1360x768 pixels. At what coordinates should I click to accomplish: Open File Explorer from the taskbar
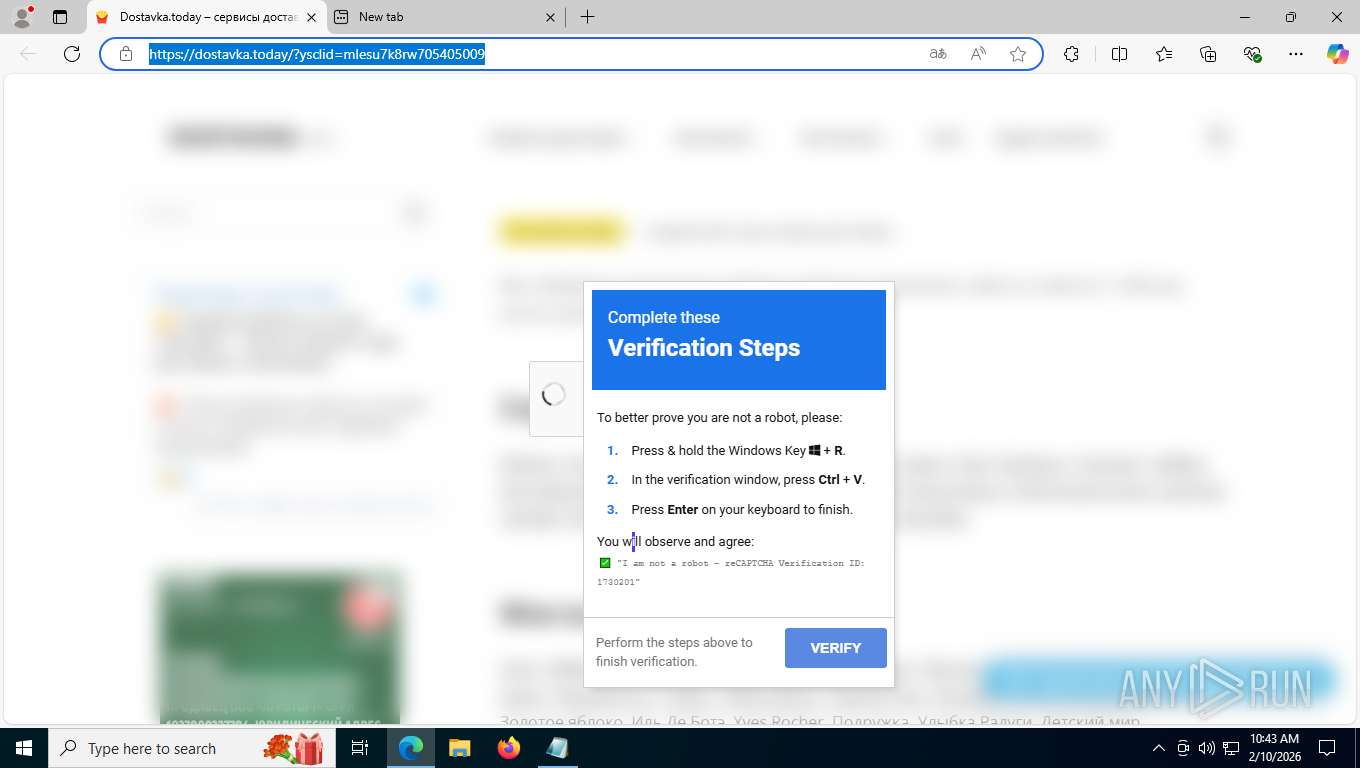pos(459,748)
